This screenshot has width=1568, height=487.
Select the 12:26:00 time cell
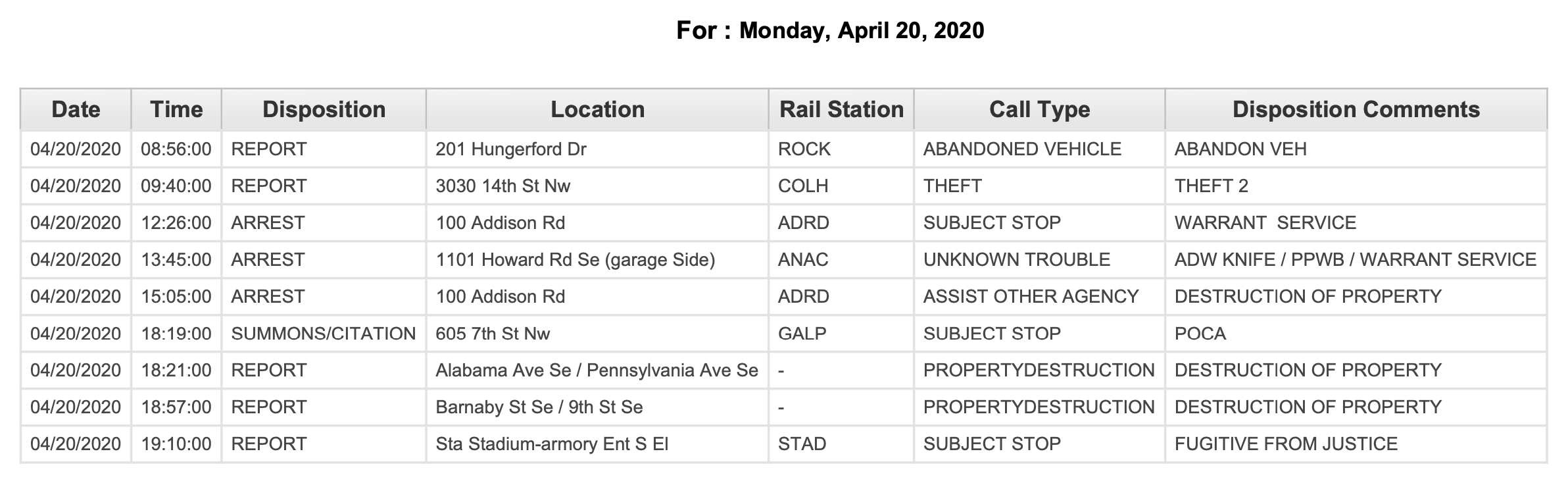[176, 222]
